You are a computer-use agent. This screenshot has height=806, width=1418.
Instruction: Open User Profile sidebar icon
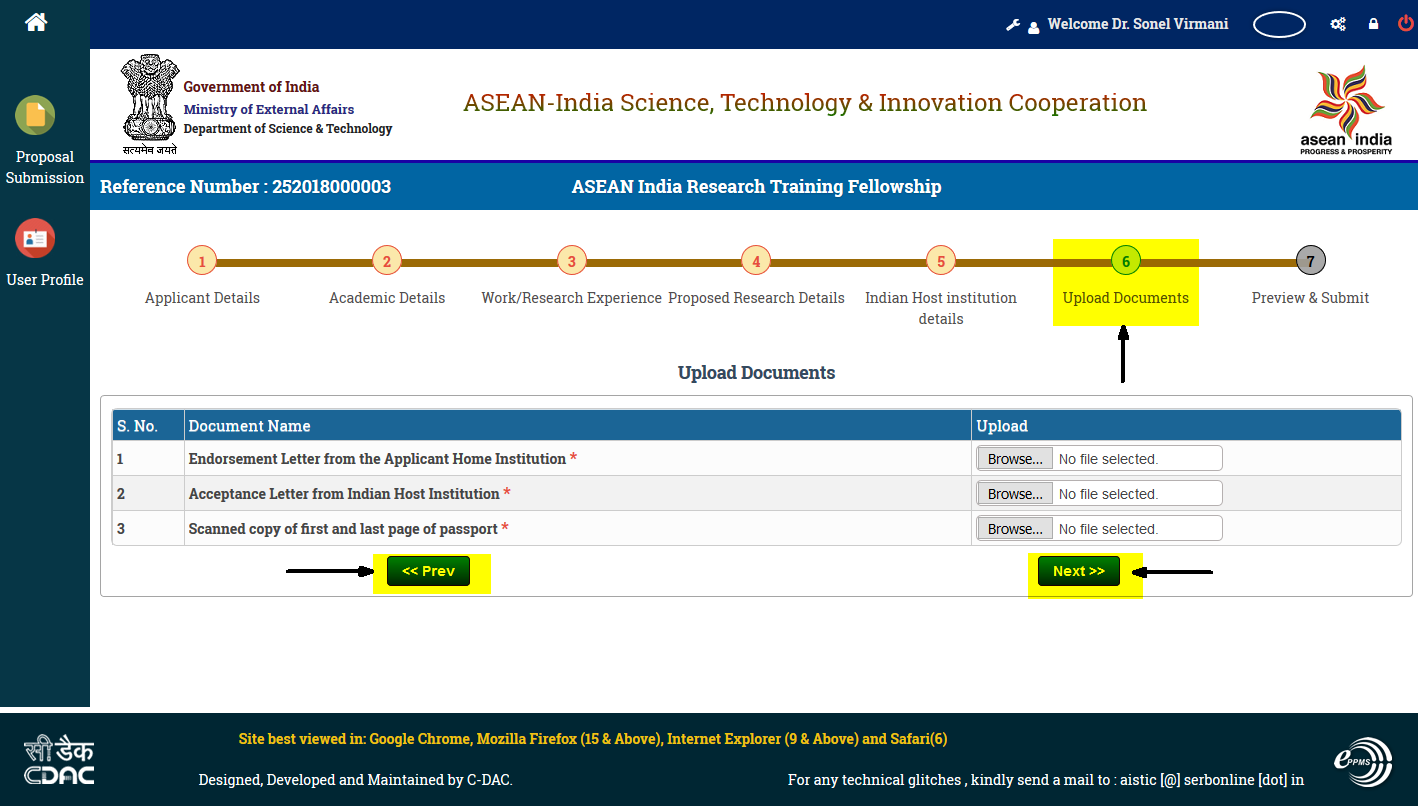tap(35, 238)
